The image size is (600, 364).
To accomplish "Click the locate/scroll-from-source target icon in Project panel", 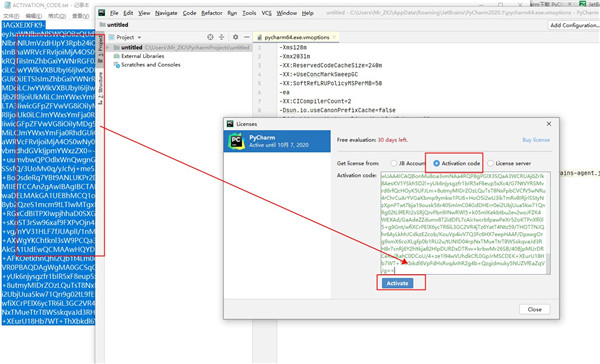I will (210, 37).
